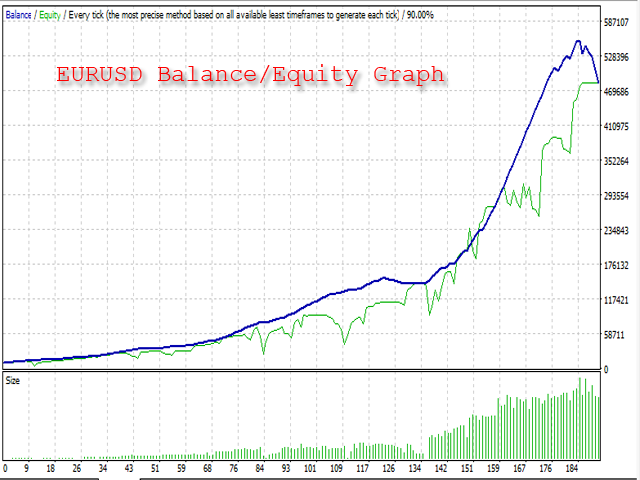The width and height of the screenshot is (640, 480).
Task: Click the 134 horizontal axis label
Action: point(415,468)
